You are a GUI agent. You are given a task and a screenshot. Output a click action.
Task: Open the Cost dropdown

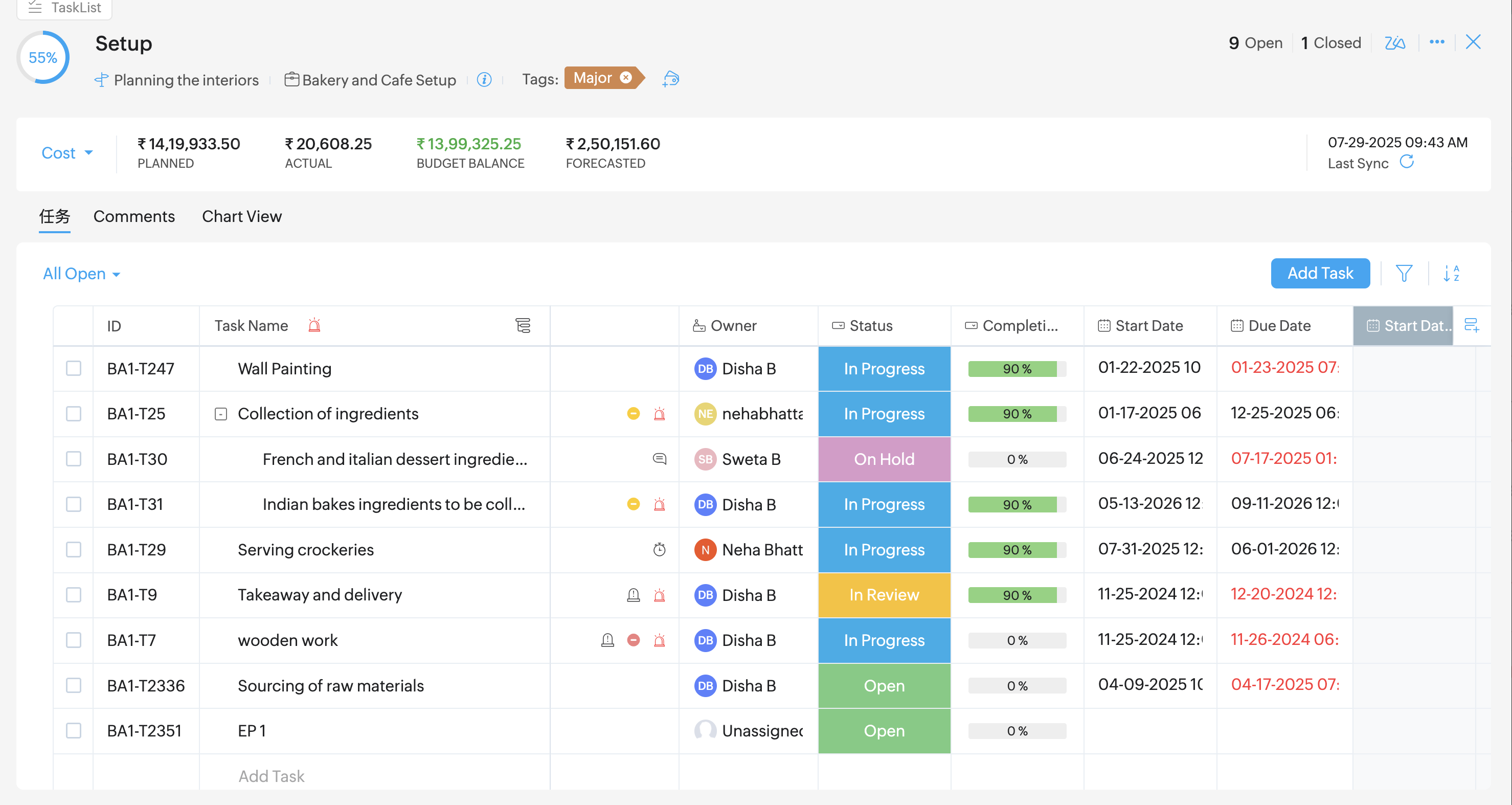[67, 152]
